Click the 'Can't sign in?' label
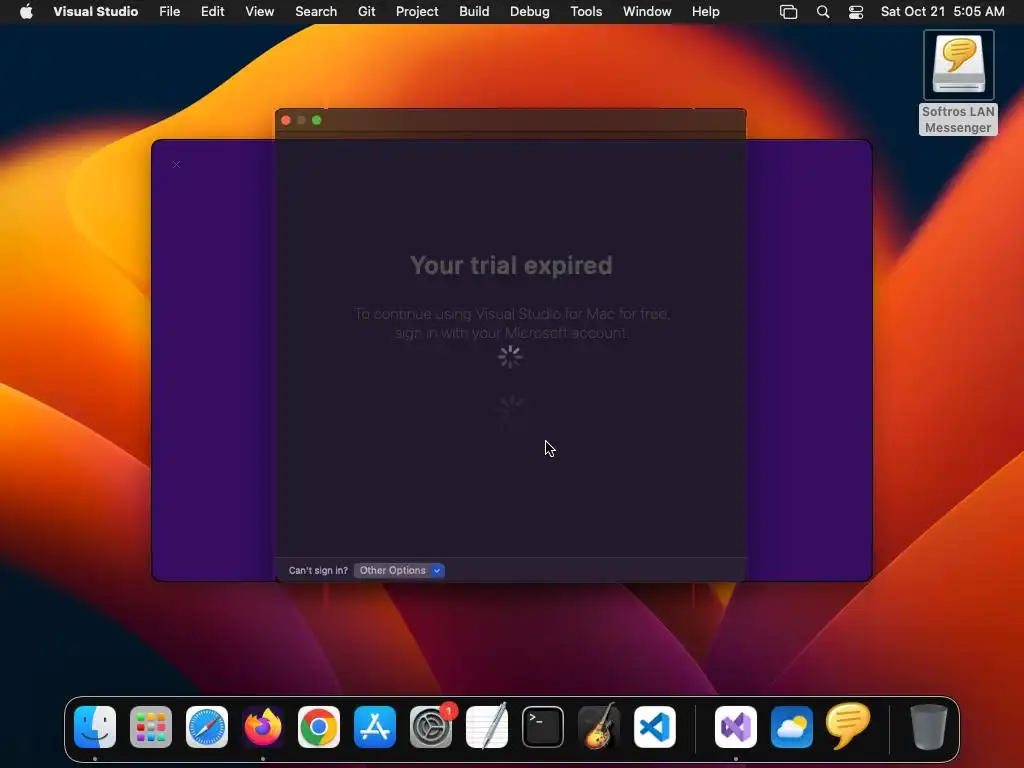The height and width of the screenshot is (768, 1024). tap(318, 570)
